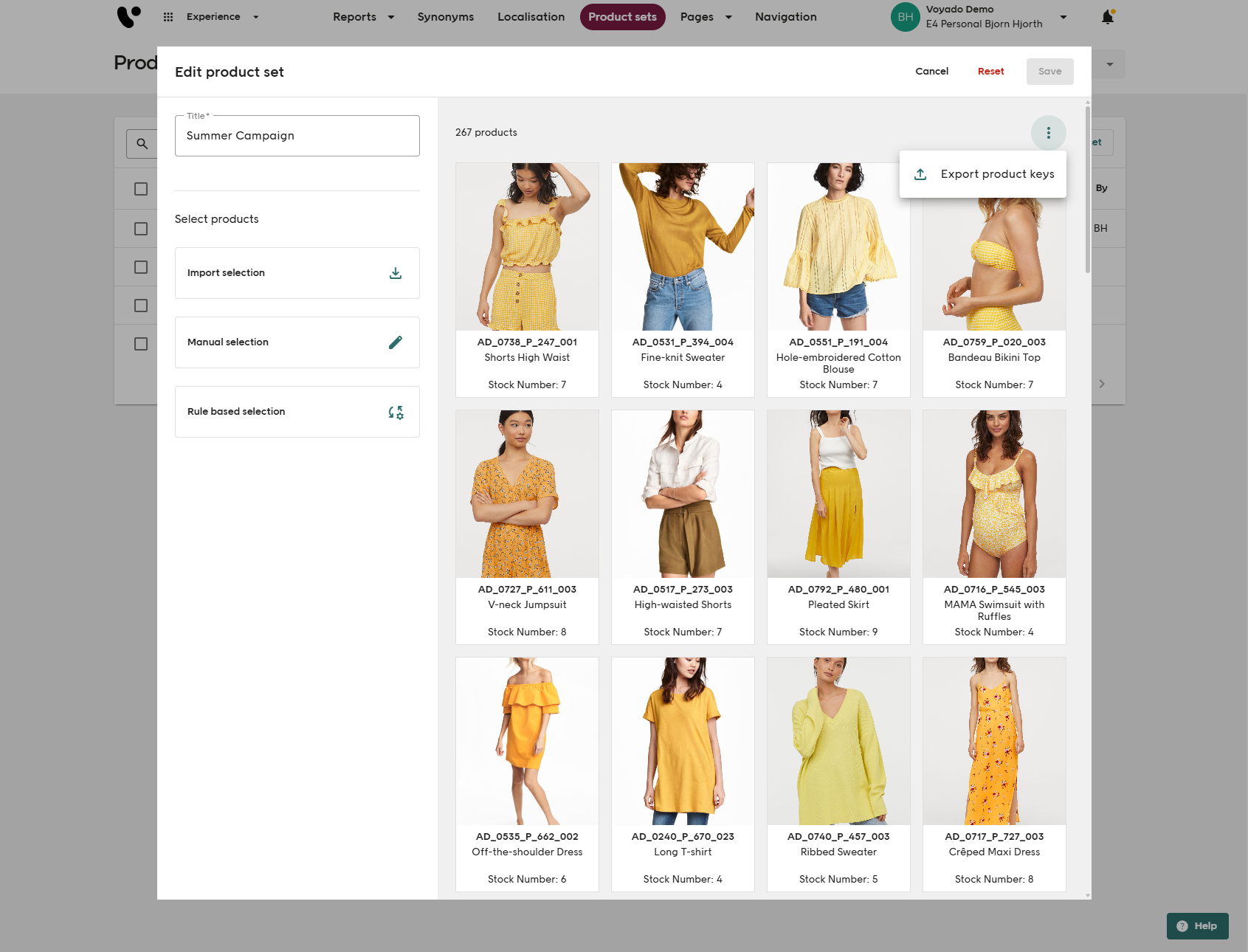
Task: Open the Voyado Demo account dropdown
Action: (x=1063, y=17)
